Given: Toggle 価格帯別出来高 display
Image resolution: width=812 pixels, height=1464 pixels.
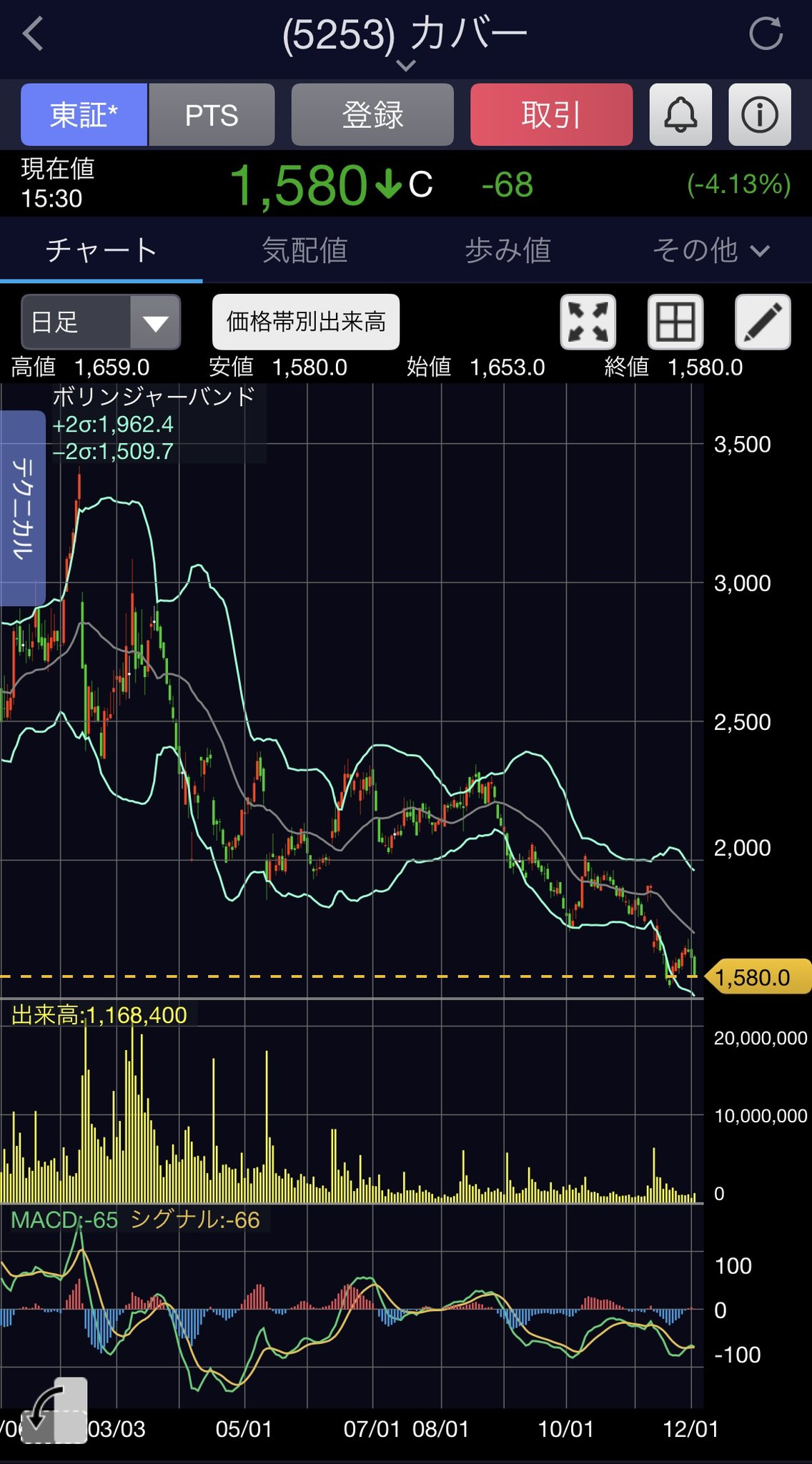Looking at the screenshot, I should click(x=306, y=322).
